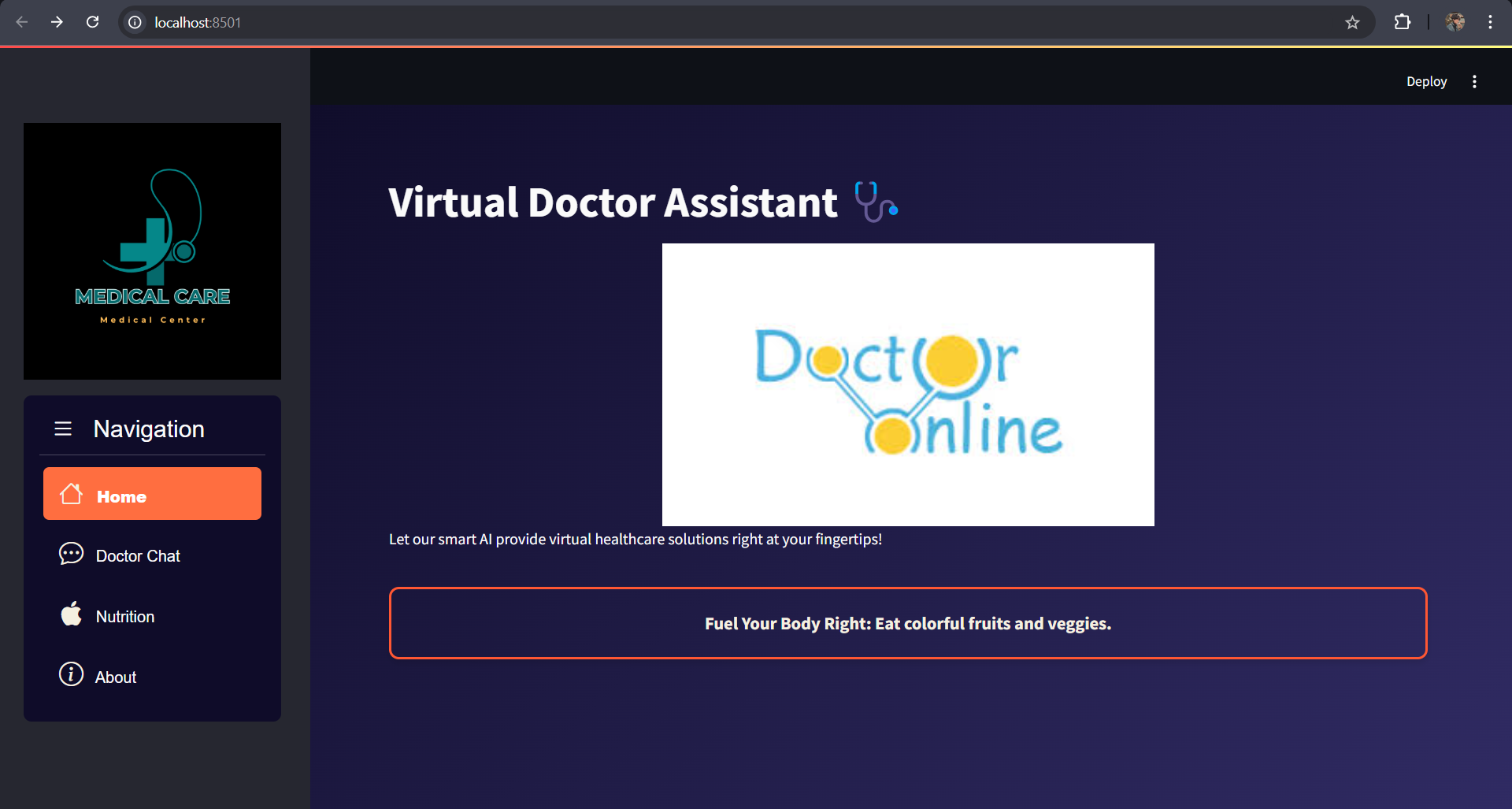Click the Deploy button
1512x809 pixels.
point(1426,81)
